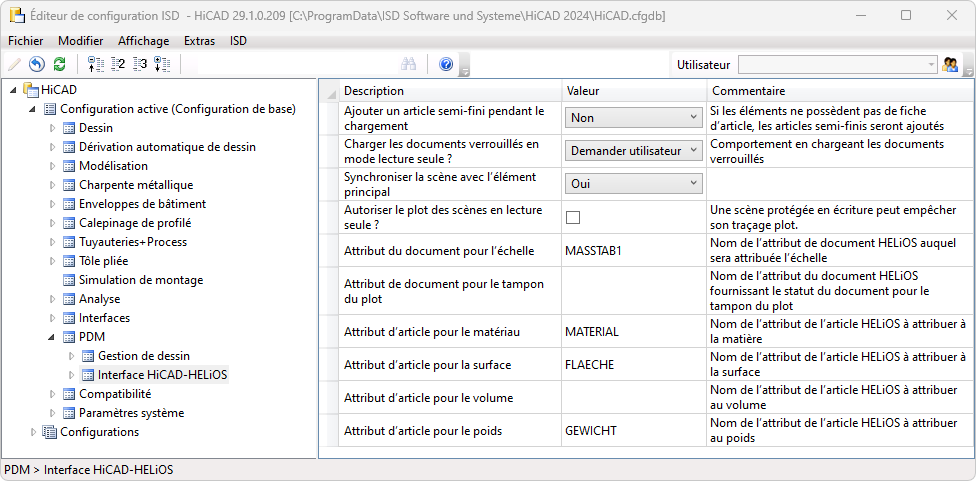Viewport: 976px width, 481px height.
Task: Expand the Gestion de dessin node
Action: point(72,356)
